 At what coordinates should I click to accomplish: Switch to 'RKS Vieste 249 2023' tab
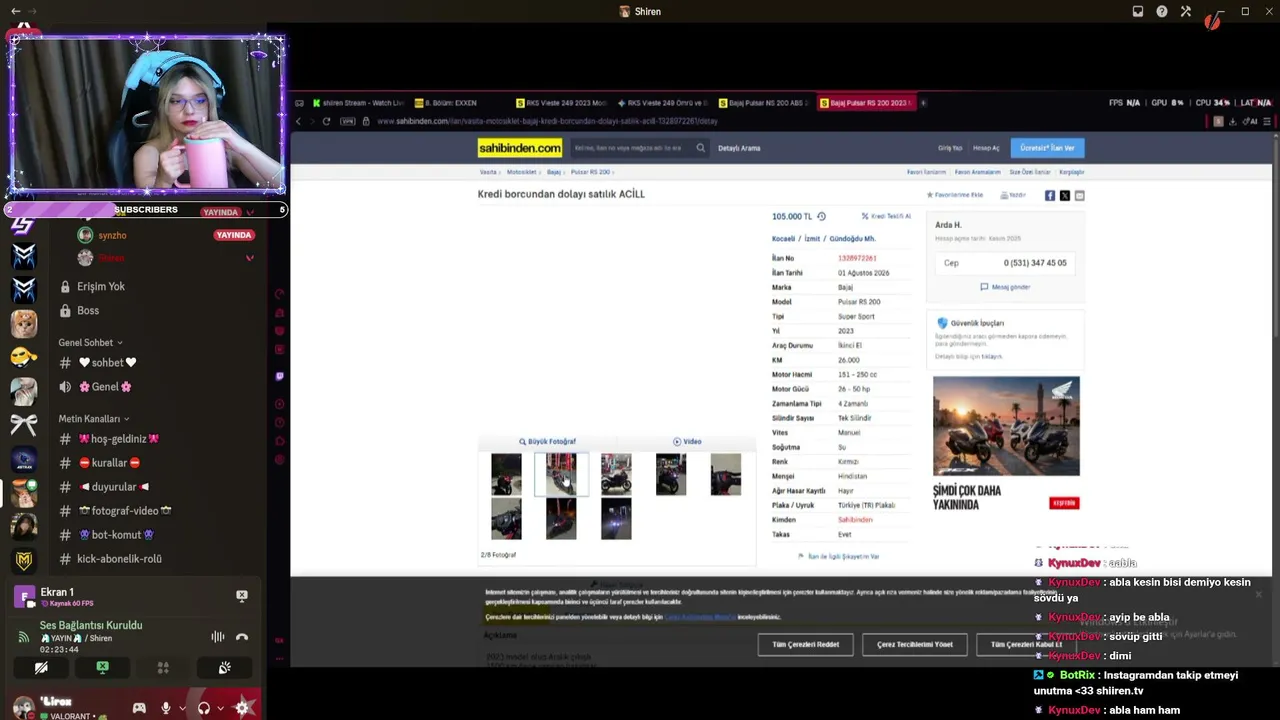tap(560, 103)
